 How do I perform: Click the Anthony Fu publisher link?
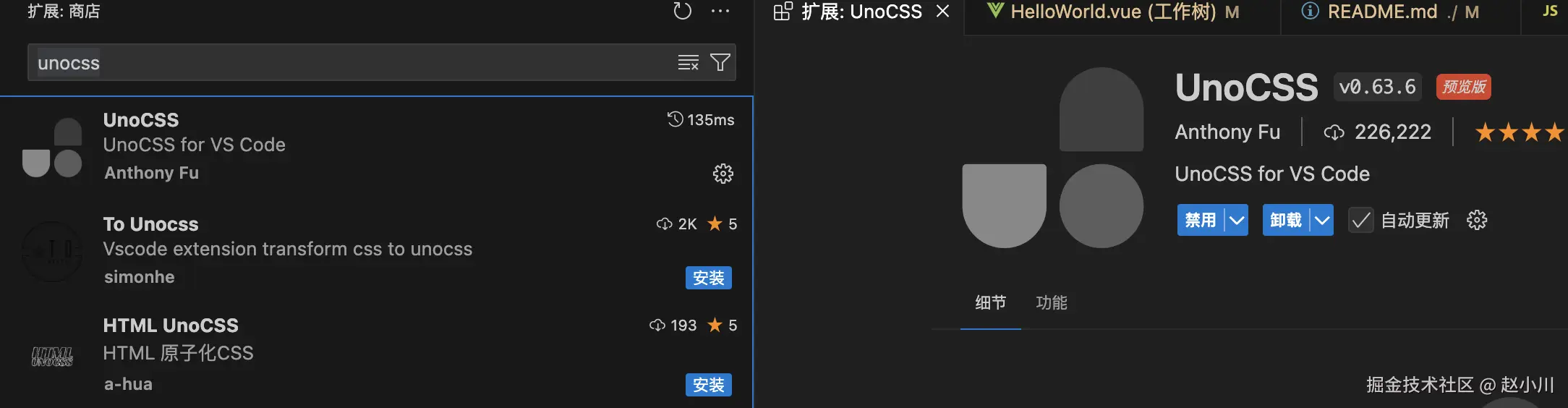point(1227,132)
